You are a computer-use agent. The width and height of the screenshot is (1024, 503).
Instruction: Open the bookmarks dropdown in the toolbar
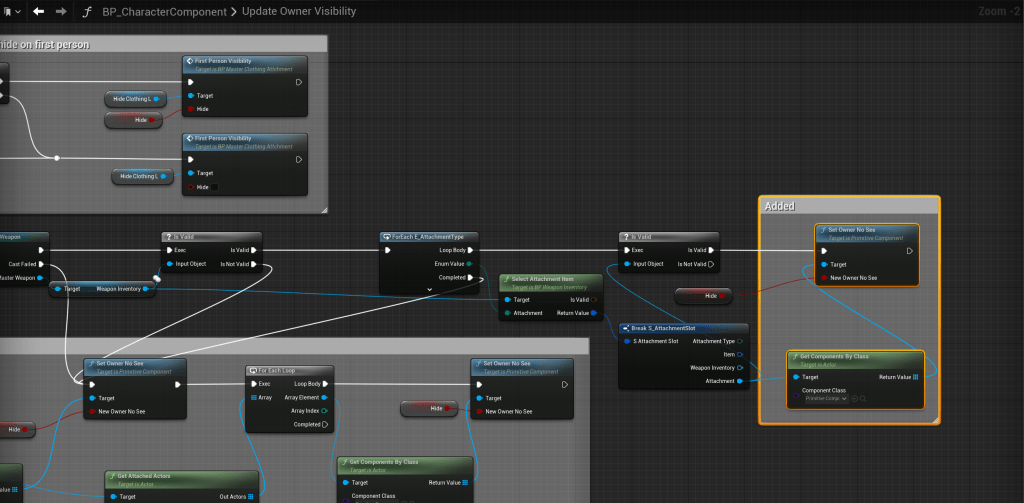pos(14,12)
